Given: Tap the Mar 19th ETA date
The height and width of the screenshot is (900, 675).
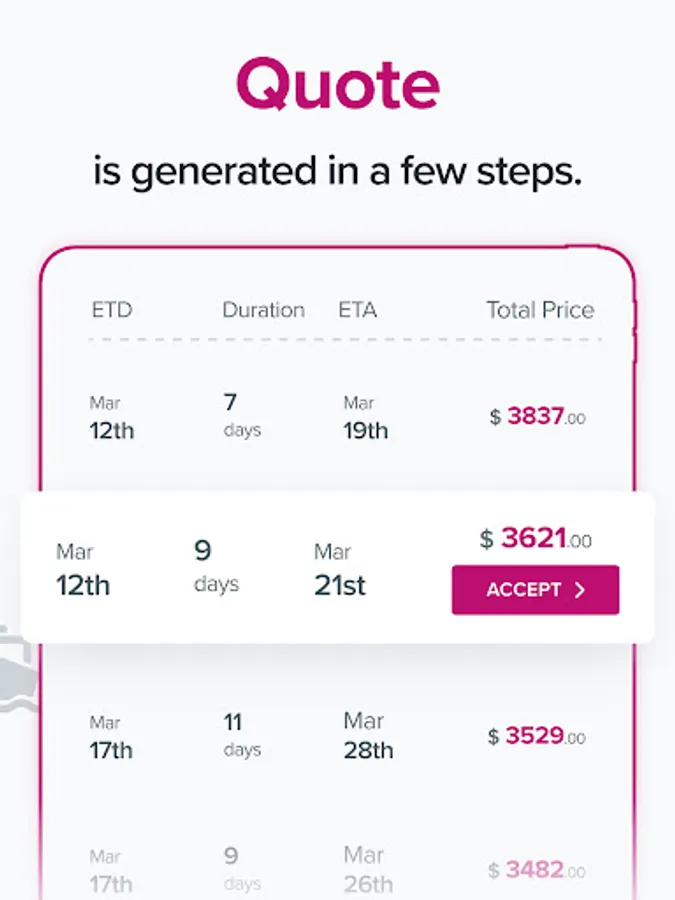Looking at the screenshot, I should tap(365, 417).
